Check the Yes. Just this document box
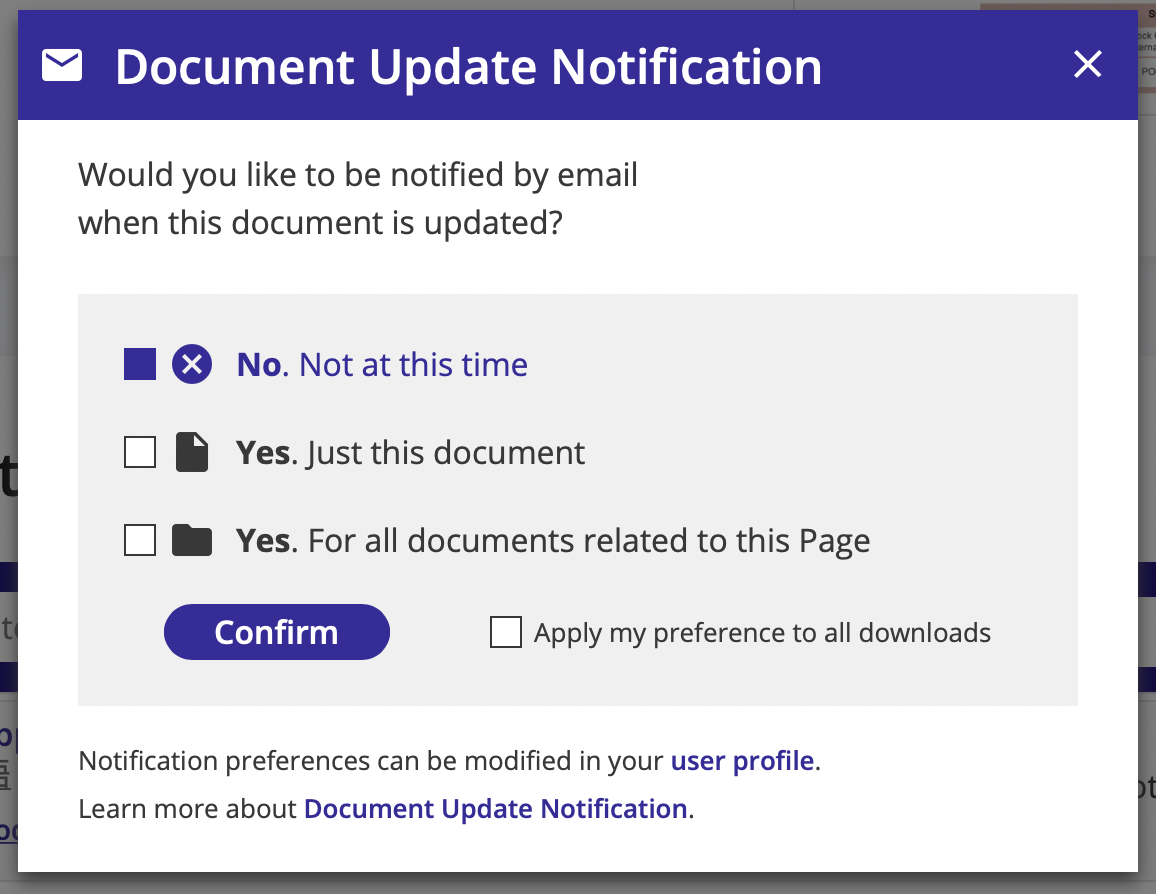 pyautogui.click(x=140, y=453)
